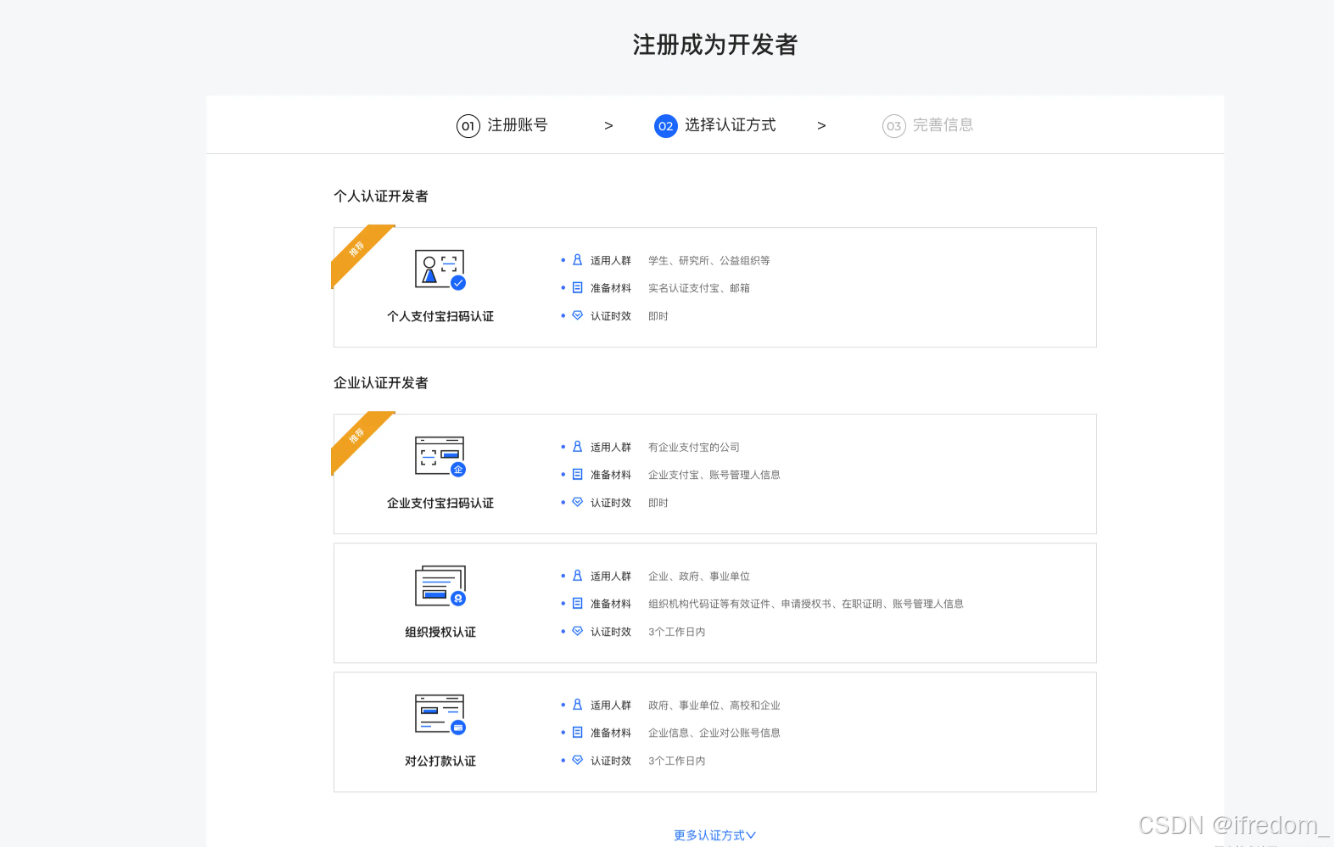This screenshot has height=847, width=1334.
Task: Click the 01 step circle icon
Action: [468, 126]
